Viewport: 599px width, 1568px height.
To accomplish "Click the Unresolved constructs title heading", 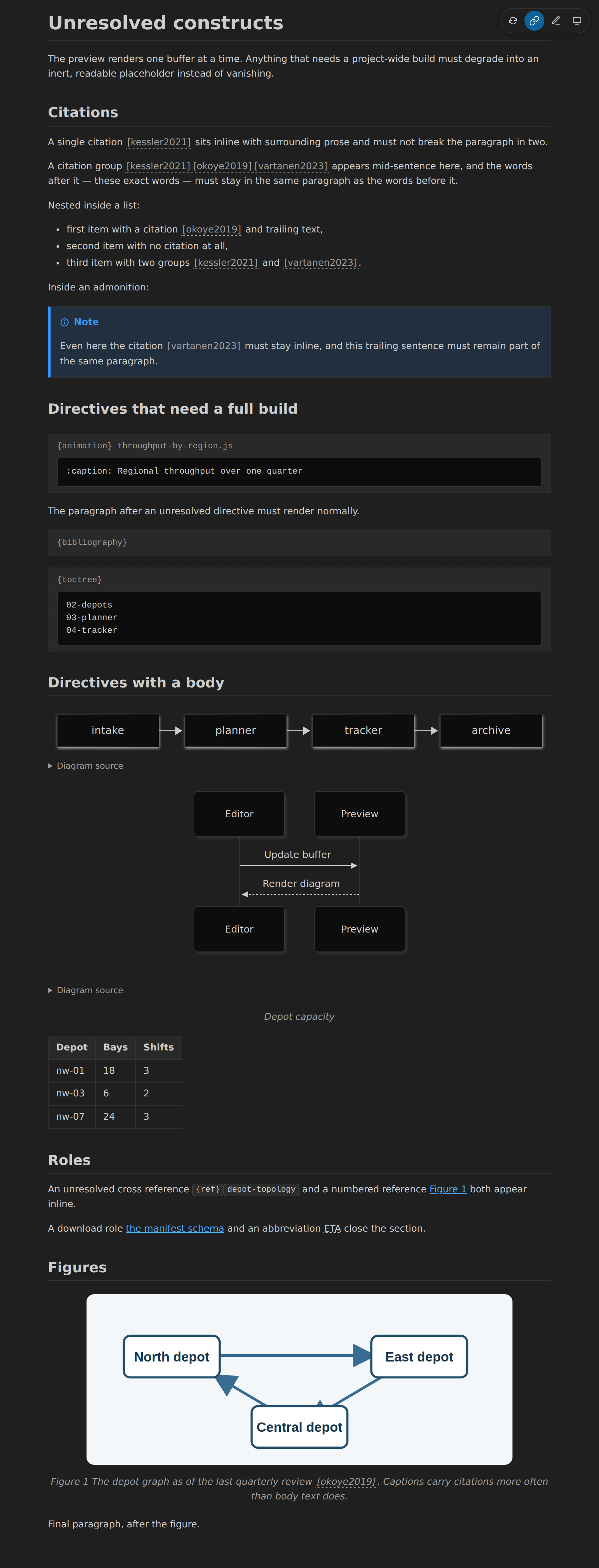I will click(165, 23).
